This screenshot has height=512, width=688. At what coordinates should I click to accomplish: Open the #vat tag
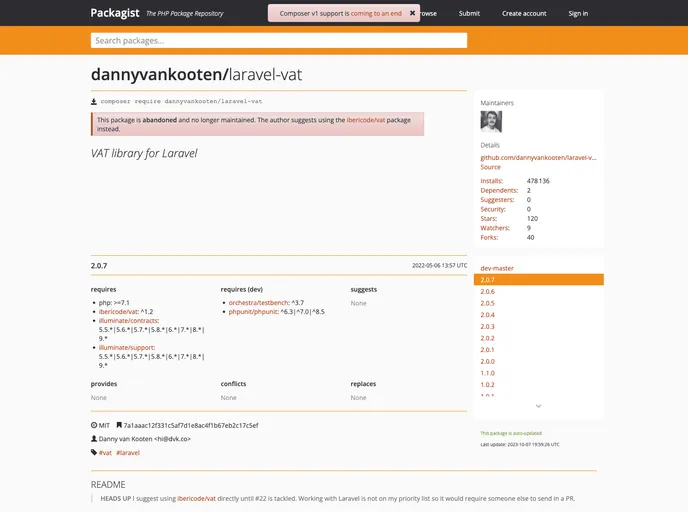pyautogui.click(x=105, y=453)
